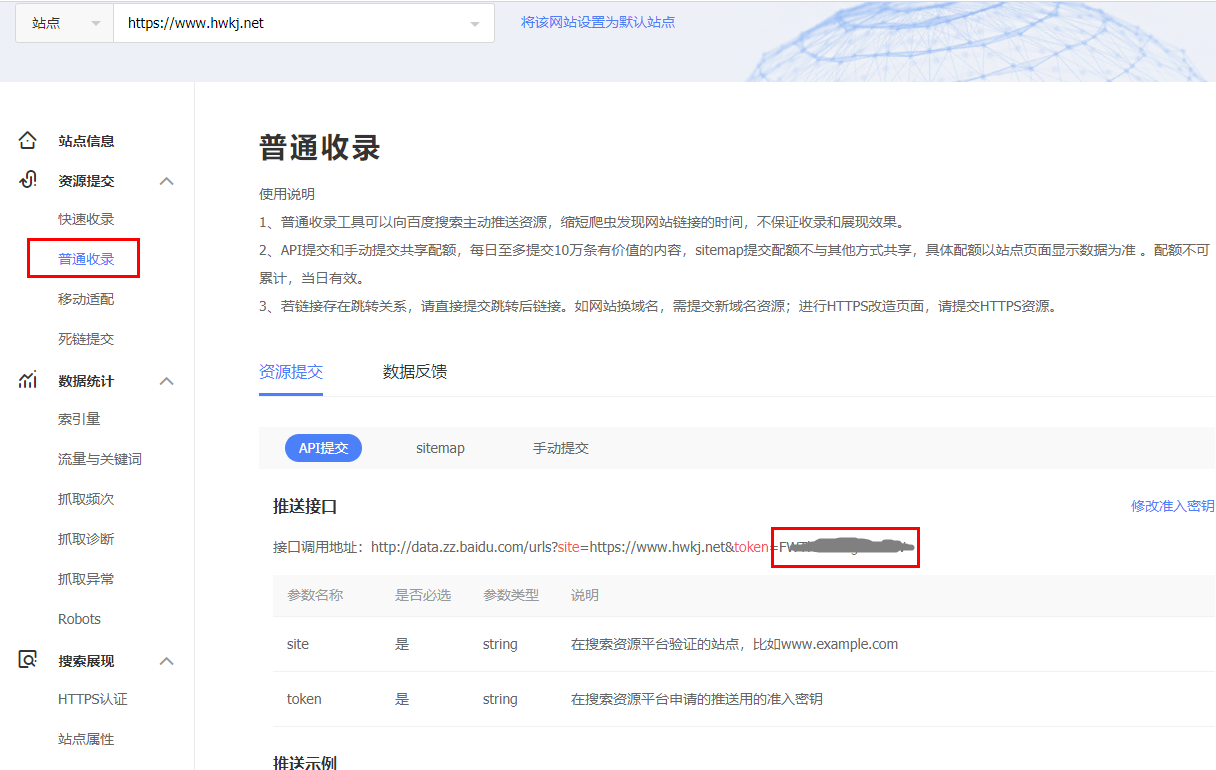Click the chart icon beside 数据统计
Viewport: 1216px width, 770px height.
coord(28,381)
